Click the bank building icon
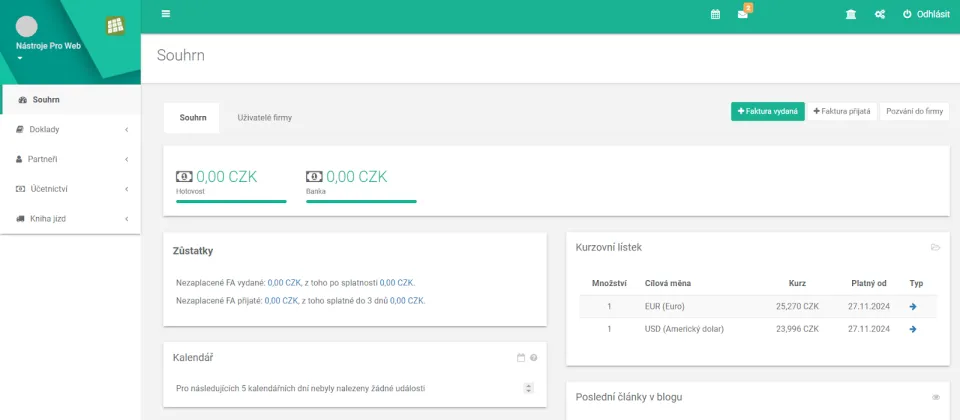The image size is (960, 420). pos(850,15)
